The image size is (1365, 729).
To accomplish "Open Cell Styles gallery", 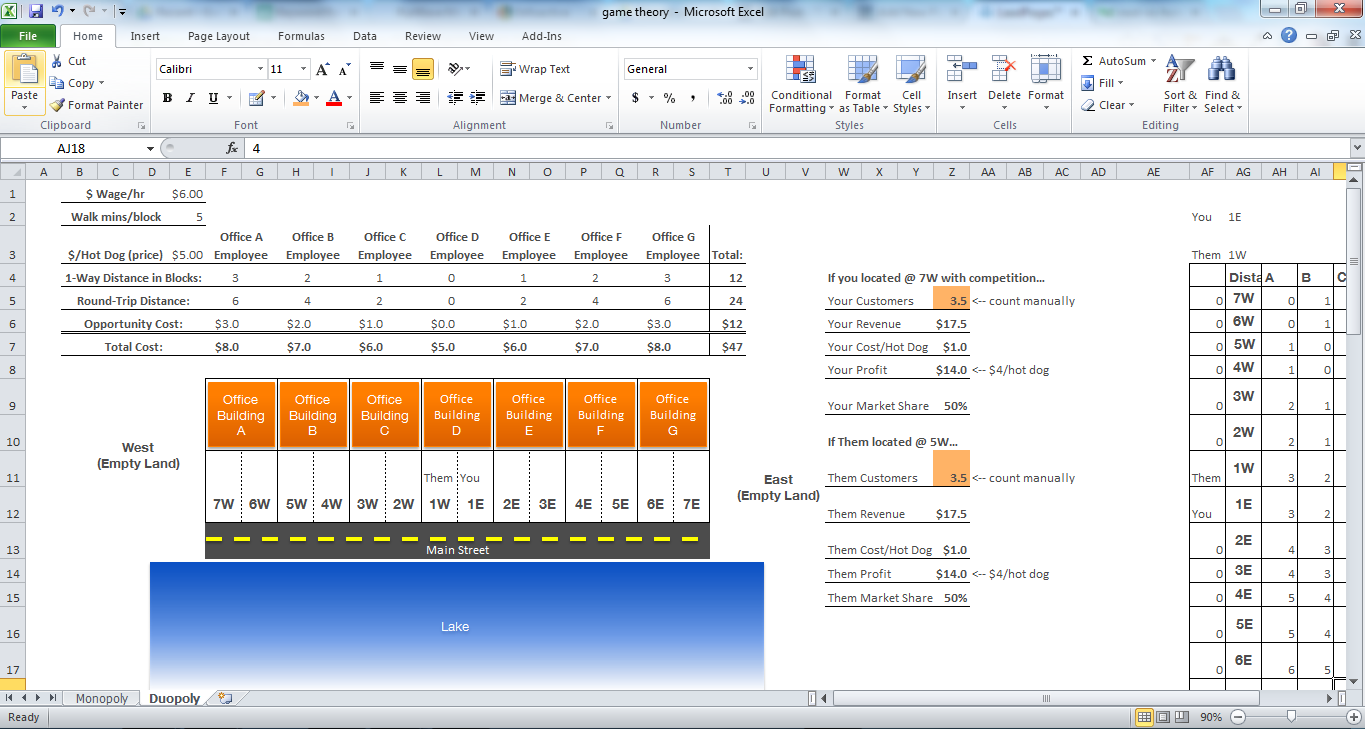I will (911, 84).
